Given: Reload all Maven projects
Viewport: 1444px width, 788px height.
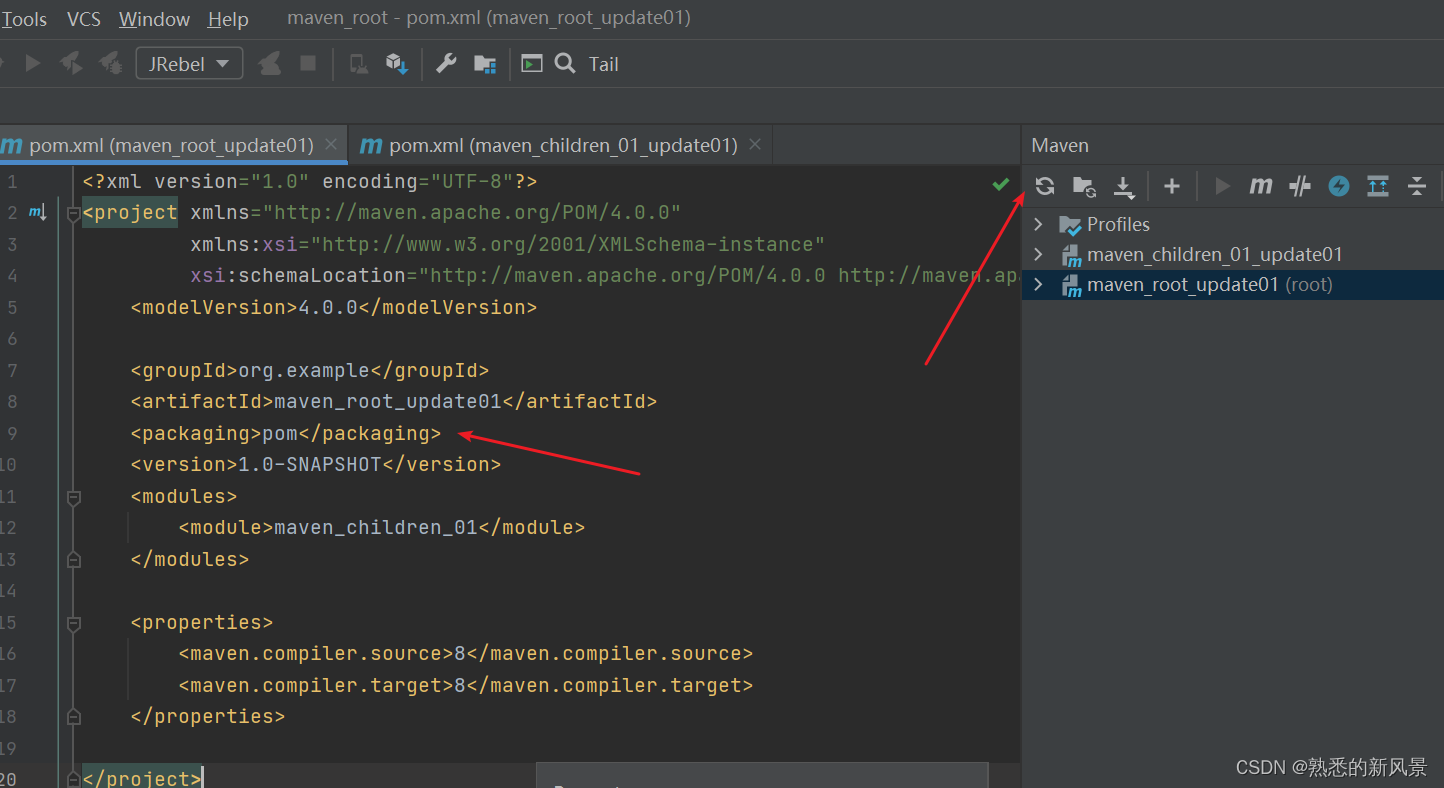Looking at the screenshot, I should (1045, 186).
